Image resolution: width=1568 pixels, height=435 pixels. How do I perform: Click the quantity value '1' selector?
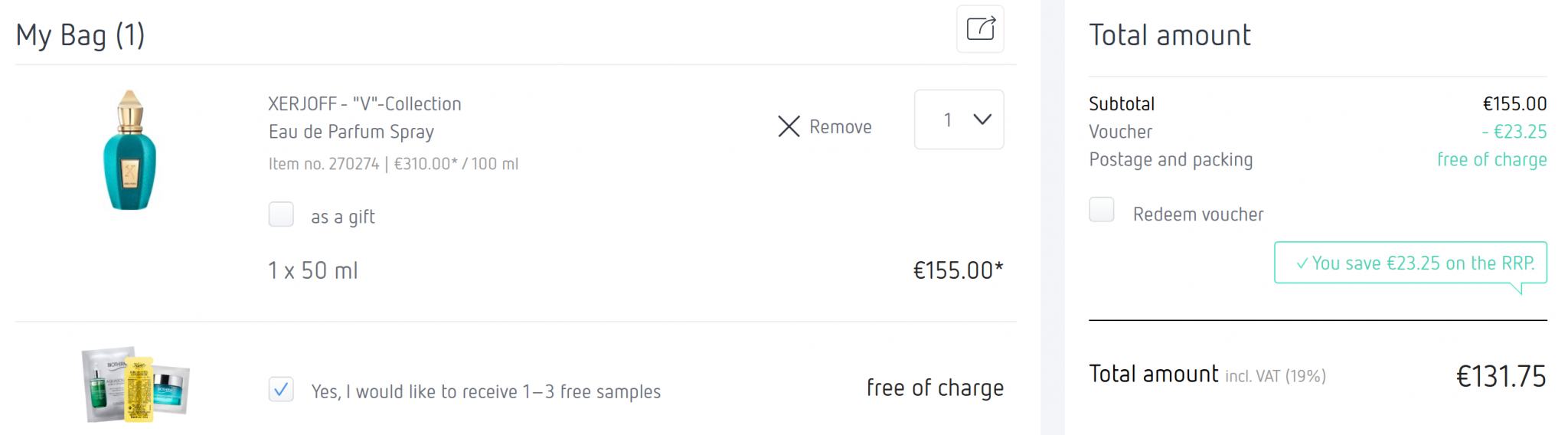(948, 119)
